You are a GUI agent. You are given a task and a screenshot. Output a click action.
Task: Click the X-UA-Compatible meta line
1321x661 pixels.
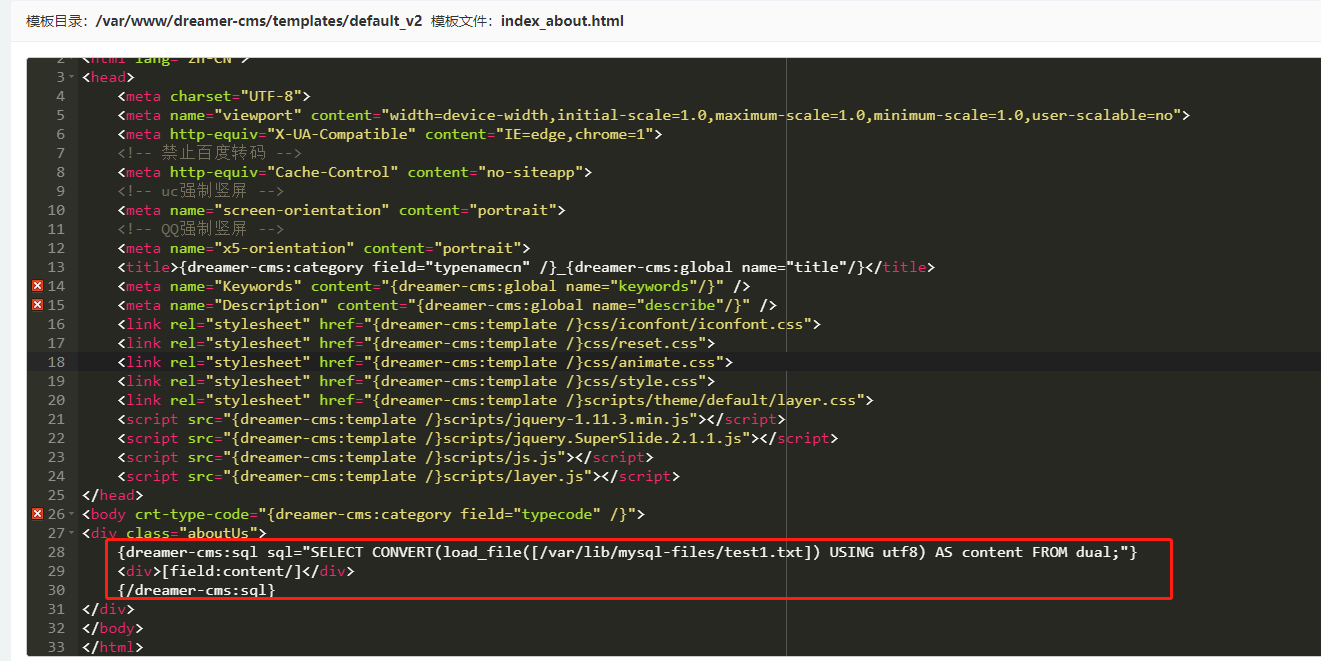point(389,134)
